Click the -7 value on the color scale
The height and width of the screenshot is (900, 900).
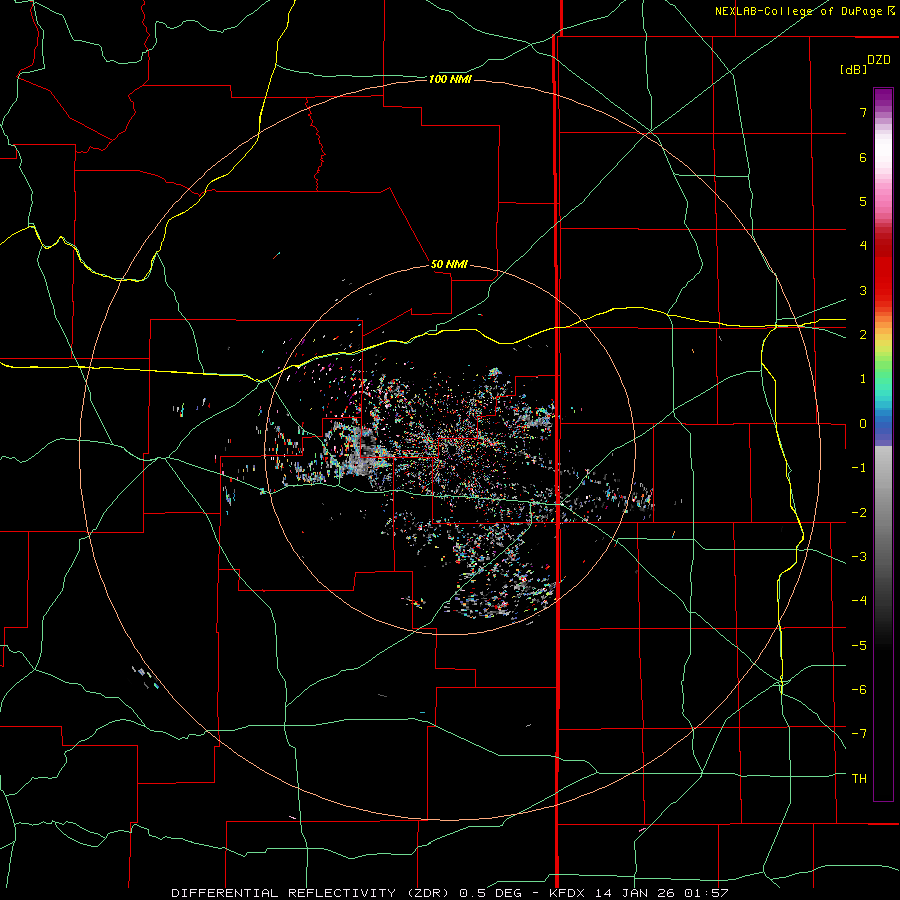click(859, 734)
